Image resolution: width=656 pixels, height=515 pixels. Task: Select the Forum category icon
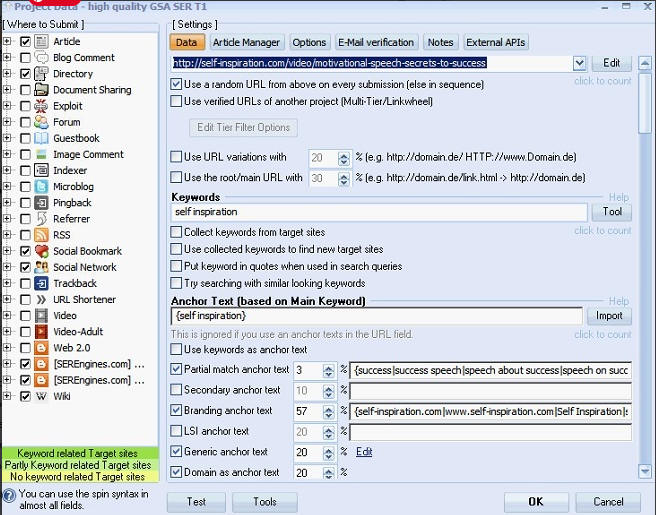pos(42,122)
